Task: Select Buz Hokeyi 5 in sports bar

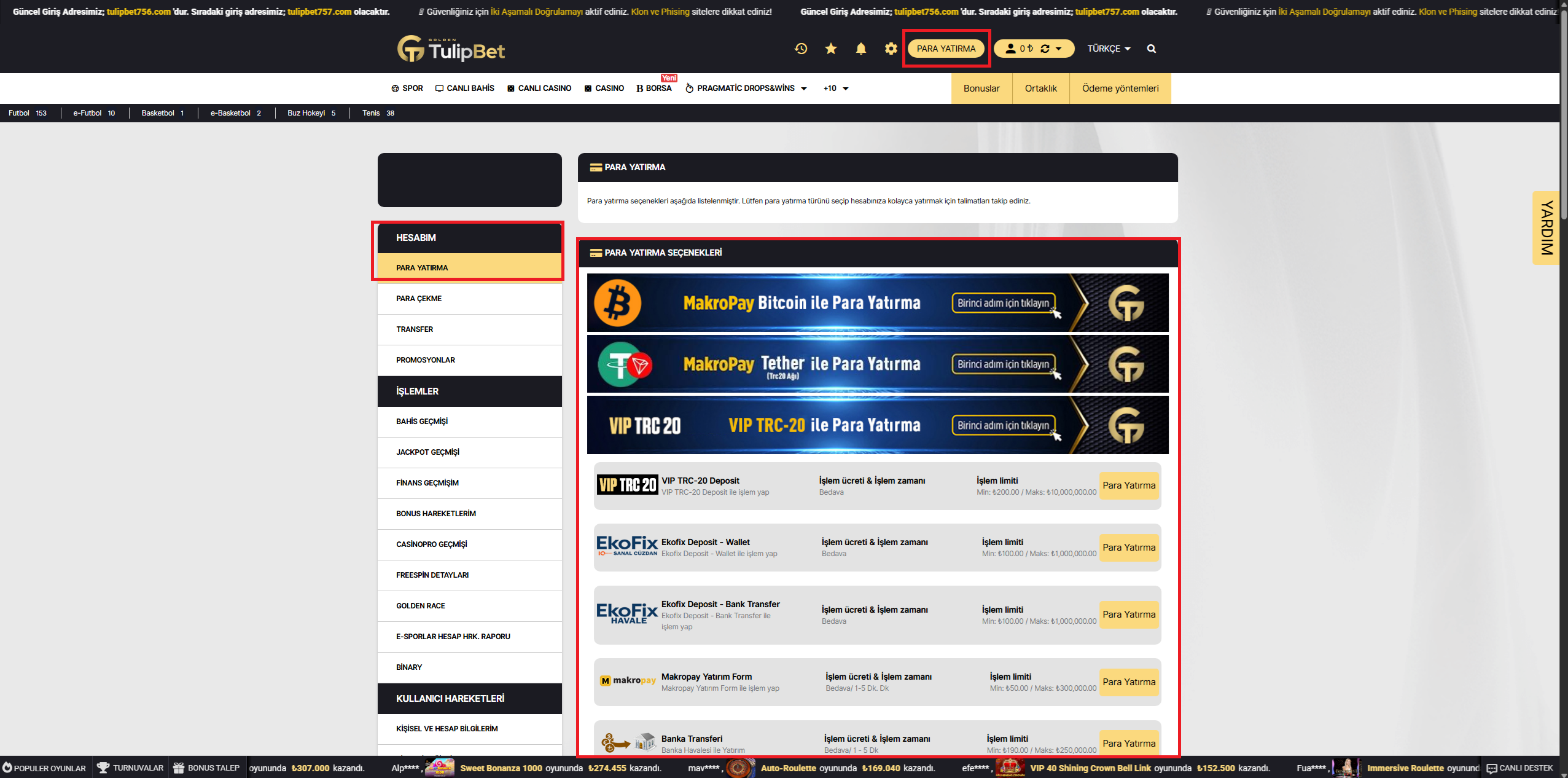Action: click(x=311, y=113)
